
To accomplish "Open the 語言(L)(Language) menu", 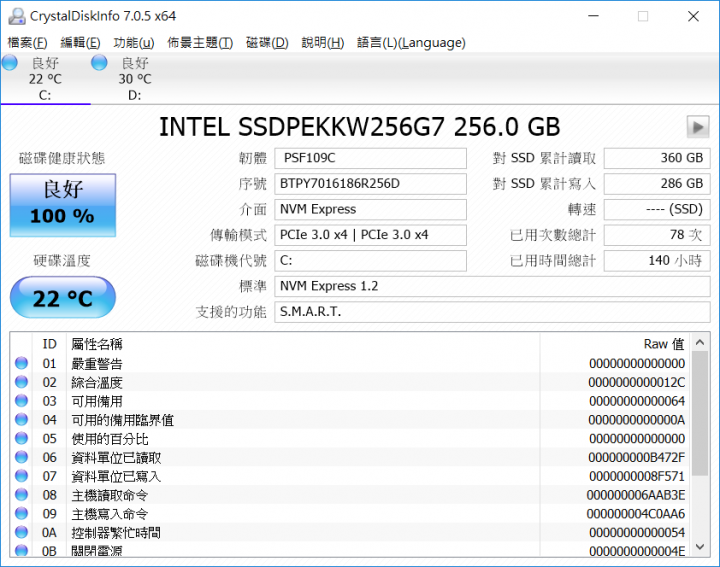I will click(x=411, y=43).
